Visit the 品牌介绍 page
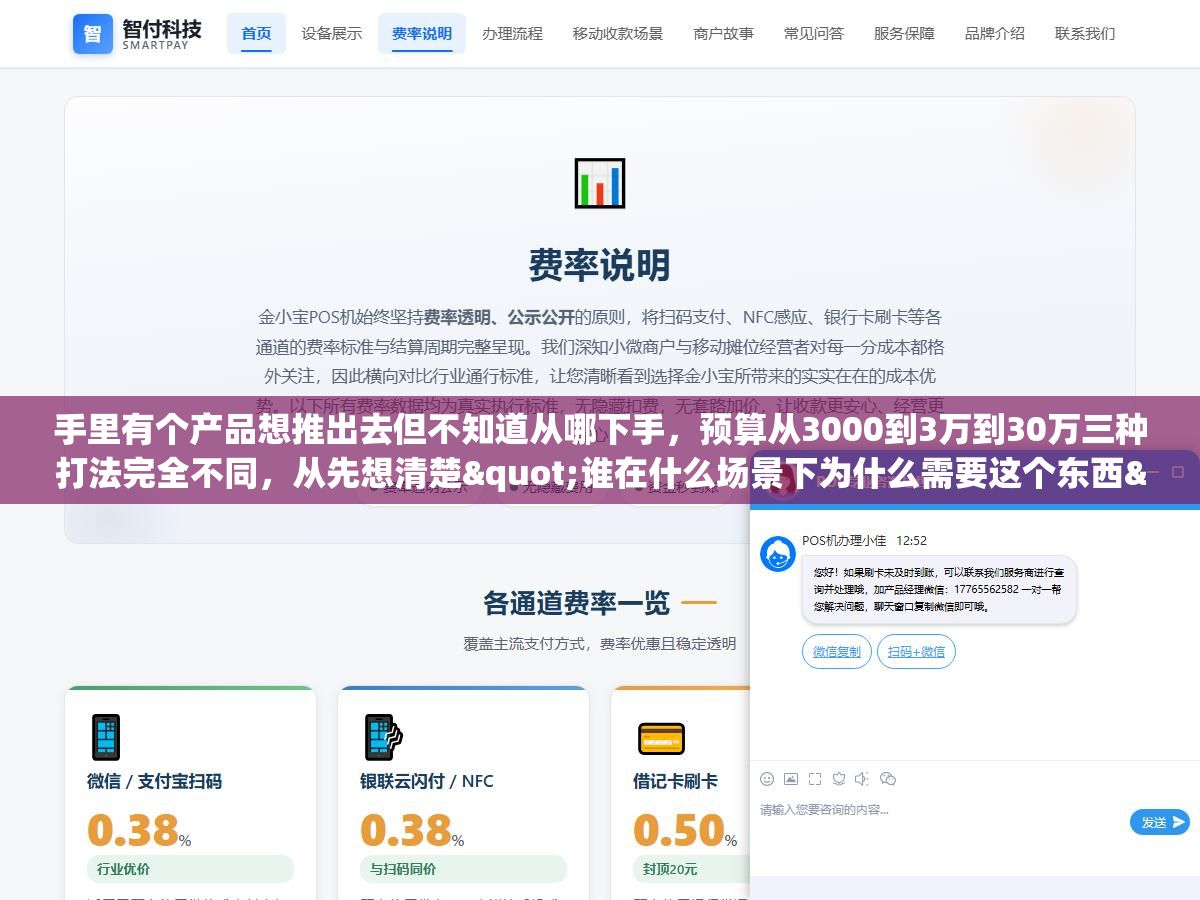Viewport: 1200px width, 900px height. point(995,33)
